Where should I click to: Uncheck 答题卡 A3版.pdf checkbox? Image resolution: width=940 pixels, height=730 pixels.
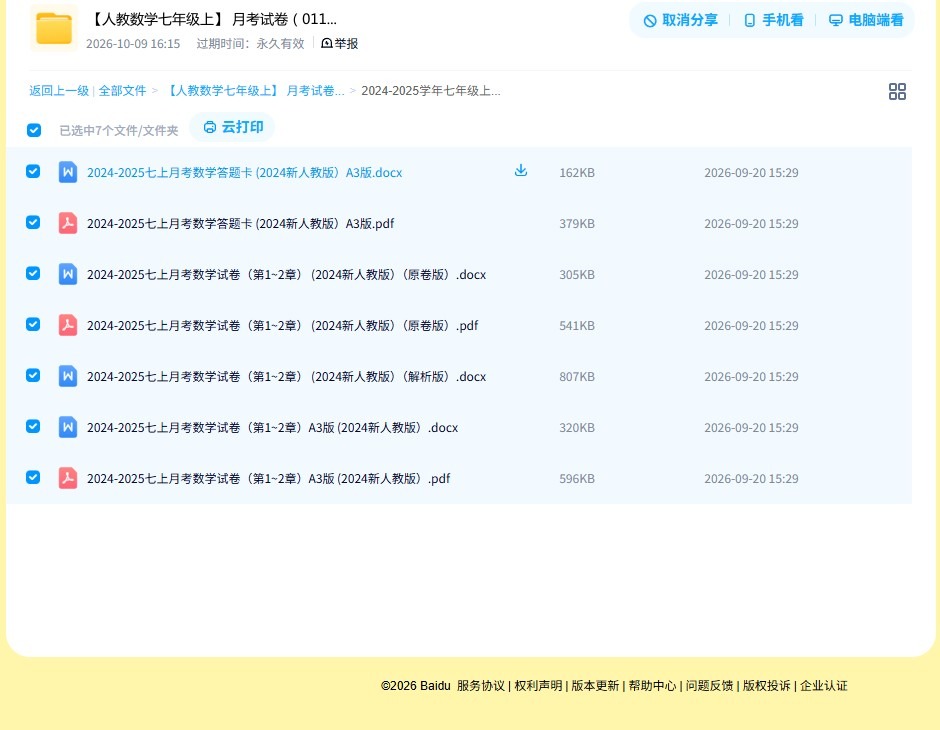[x=33, y=222]
